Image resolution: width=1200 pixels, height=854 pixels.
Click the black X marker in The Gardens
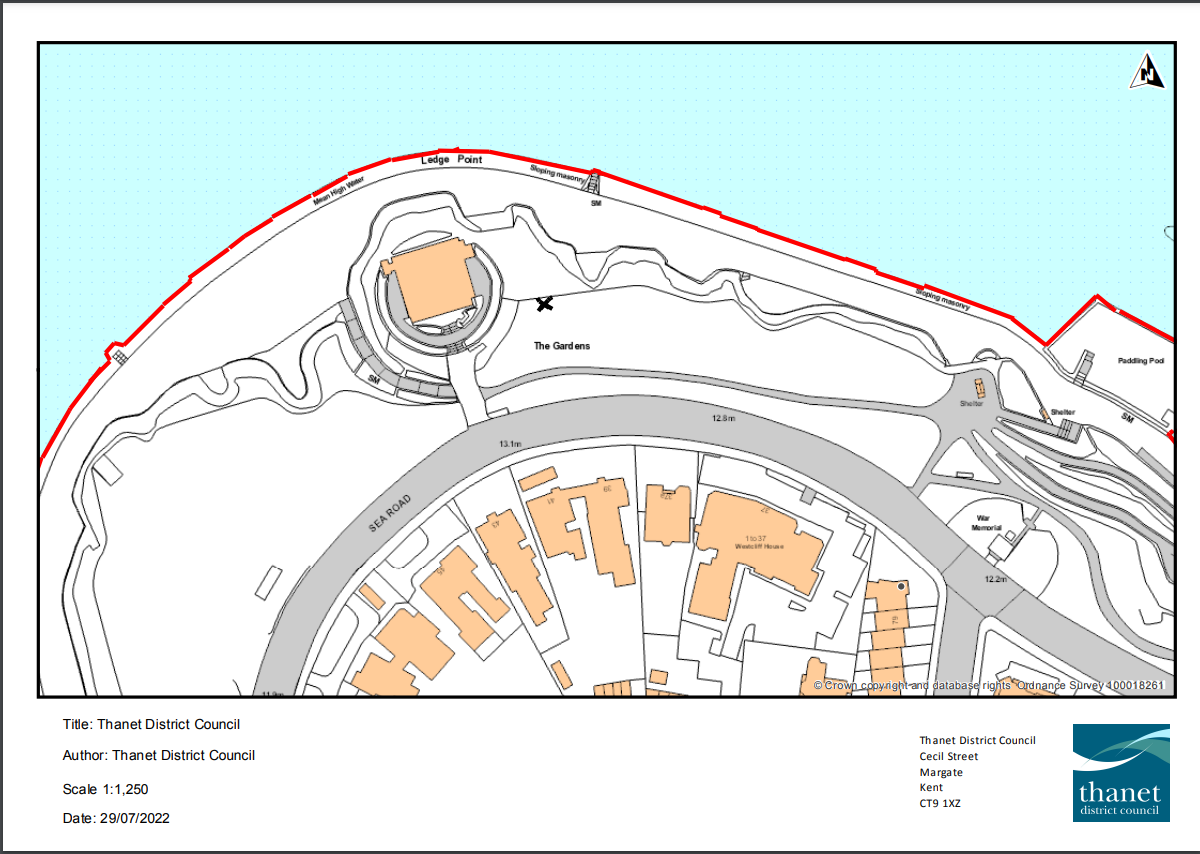coord(545,303)
